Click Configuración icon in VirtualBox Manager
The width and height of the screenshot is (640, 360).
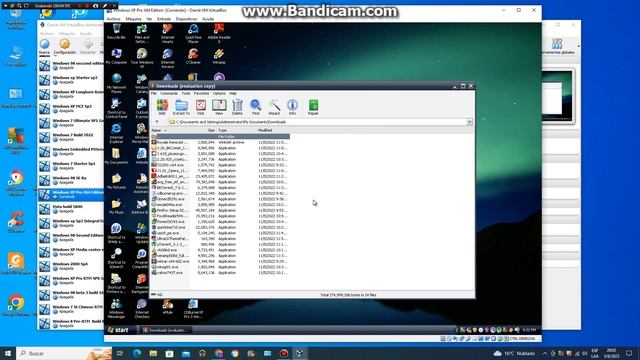click(x=64, y=46)
